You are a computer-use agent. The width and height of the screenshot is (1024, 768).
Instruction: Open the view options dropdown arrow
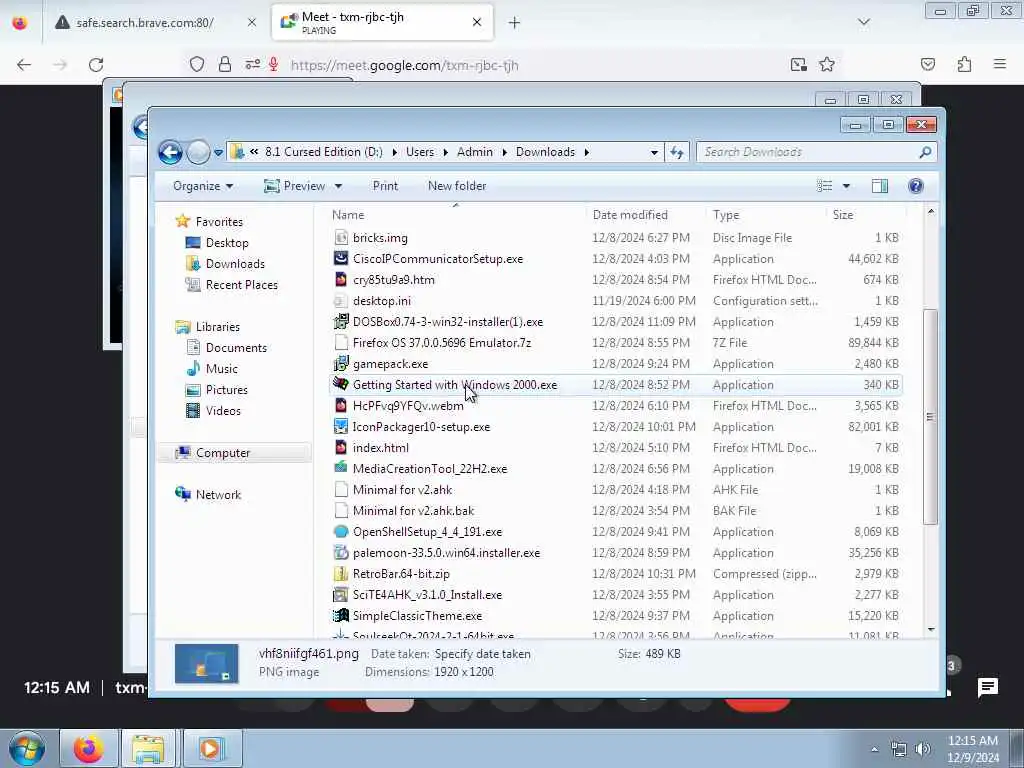pyautogui.click(x=846, y=186)
